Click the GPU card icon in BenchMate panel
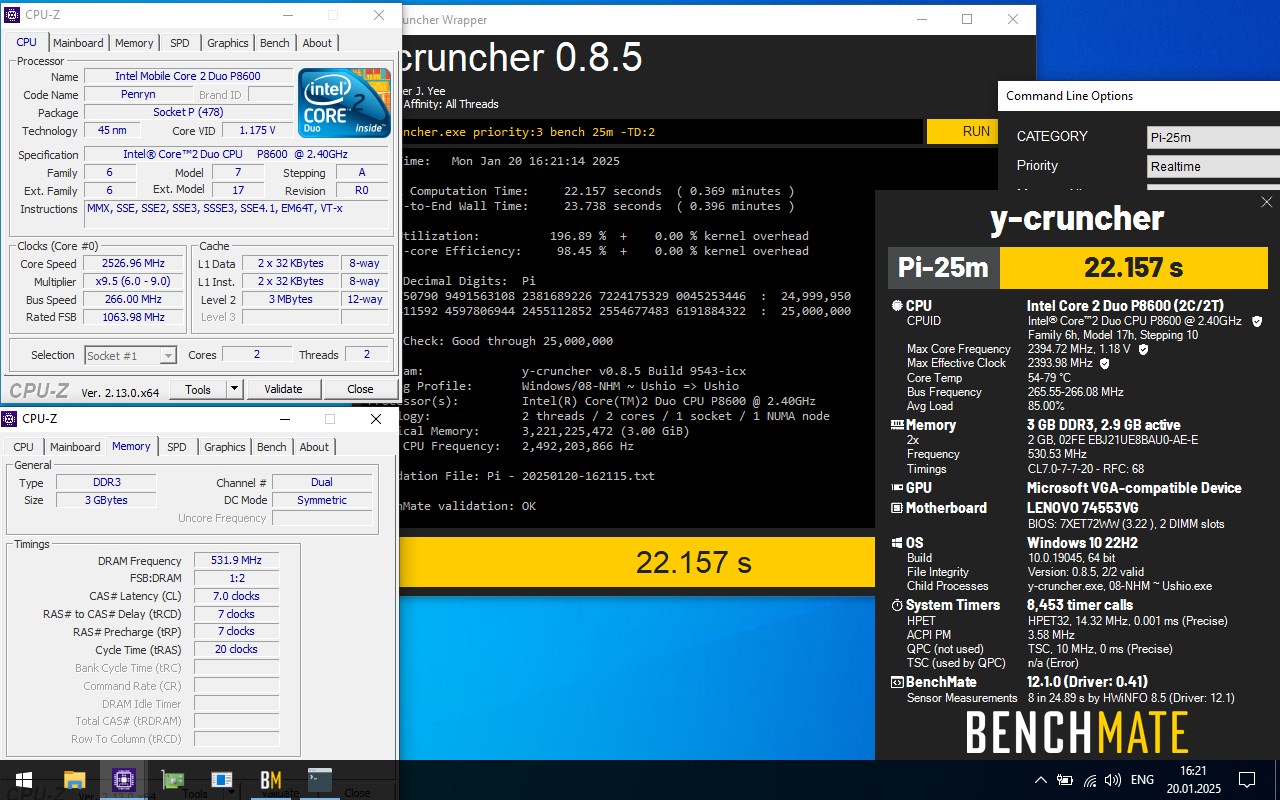 click(x=896, y=488)
